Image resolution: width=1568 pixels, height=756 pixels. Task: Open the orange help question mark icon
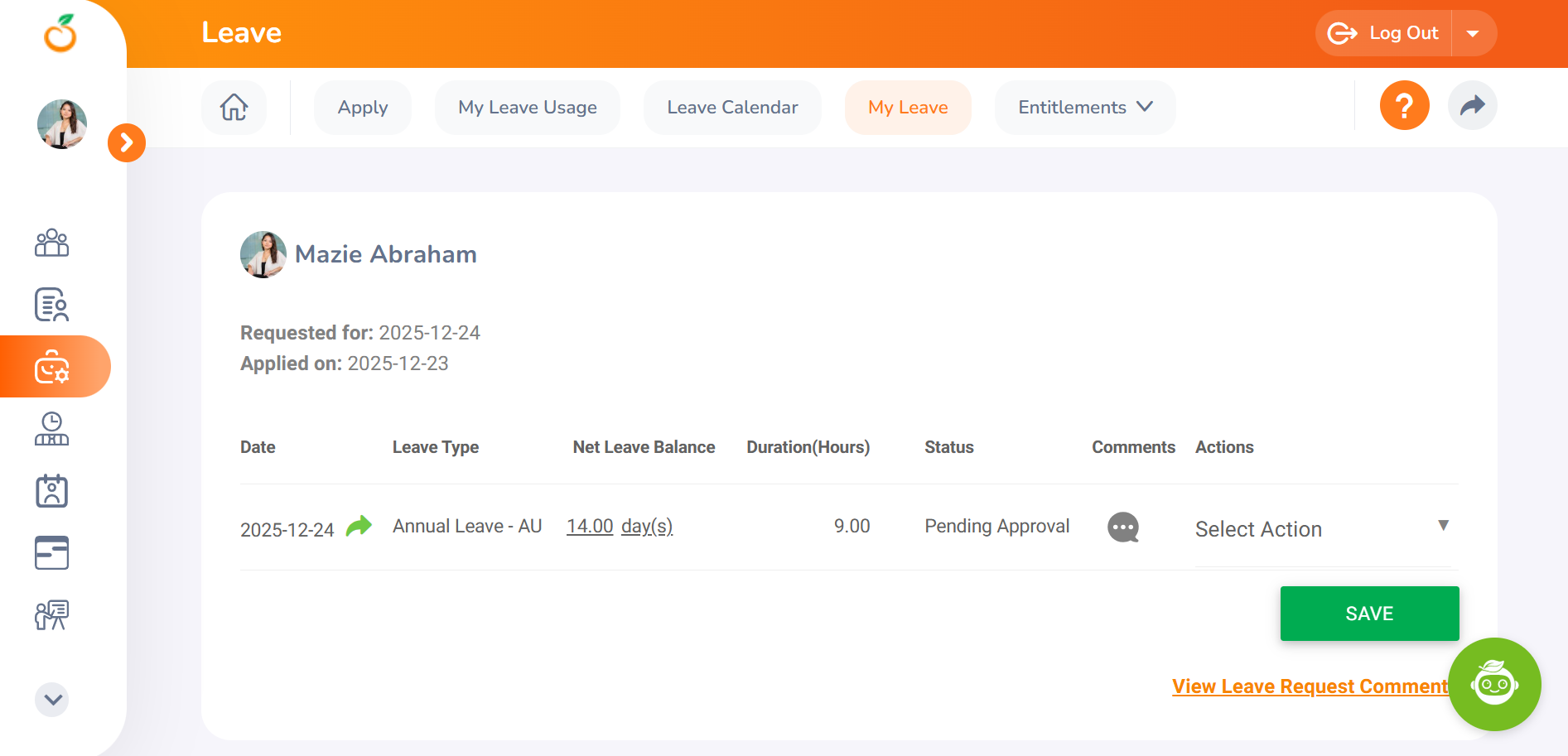click(1404, 106)
